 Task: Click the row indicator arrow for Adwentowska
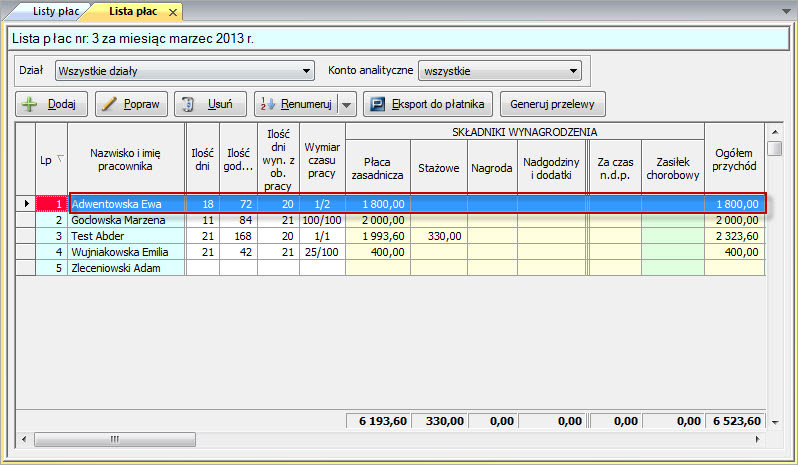(x=26, y=204)
